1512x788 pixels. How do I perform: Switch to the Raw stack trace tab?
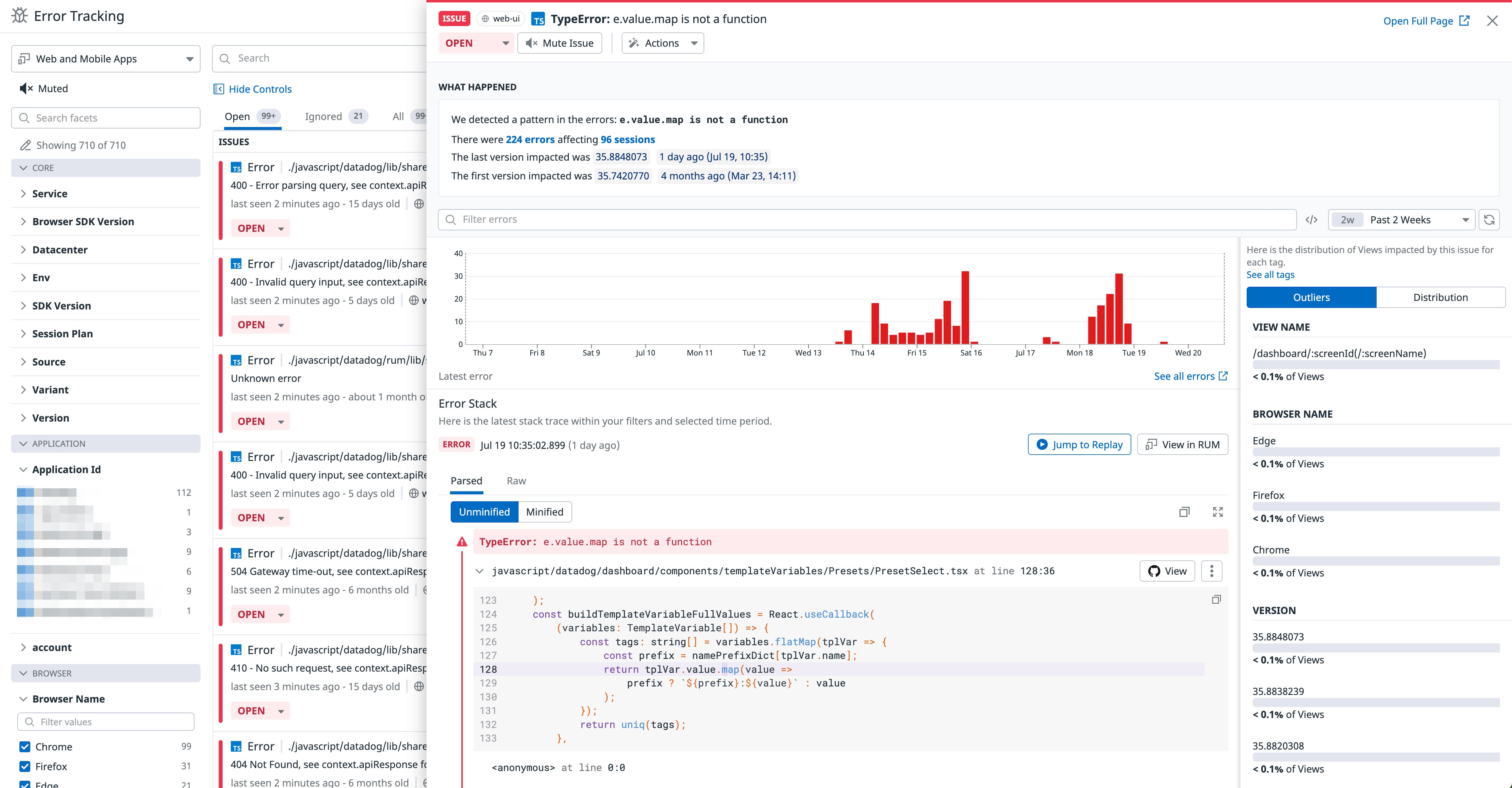(x=516, y=480)
